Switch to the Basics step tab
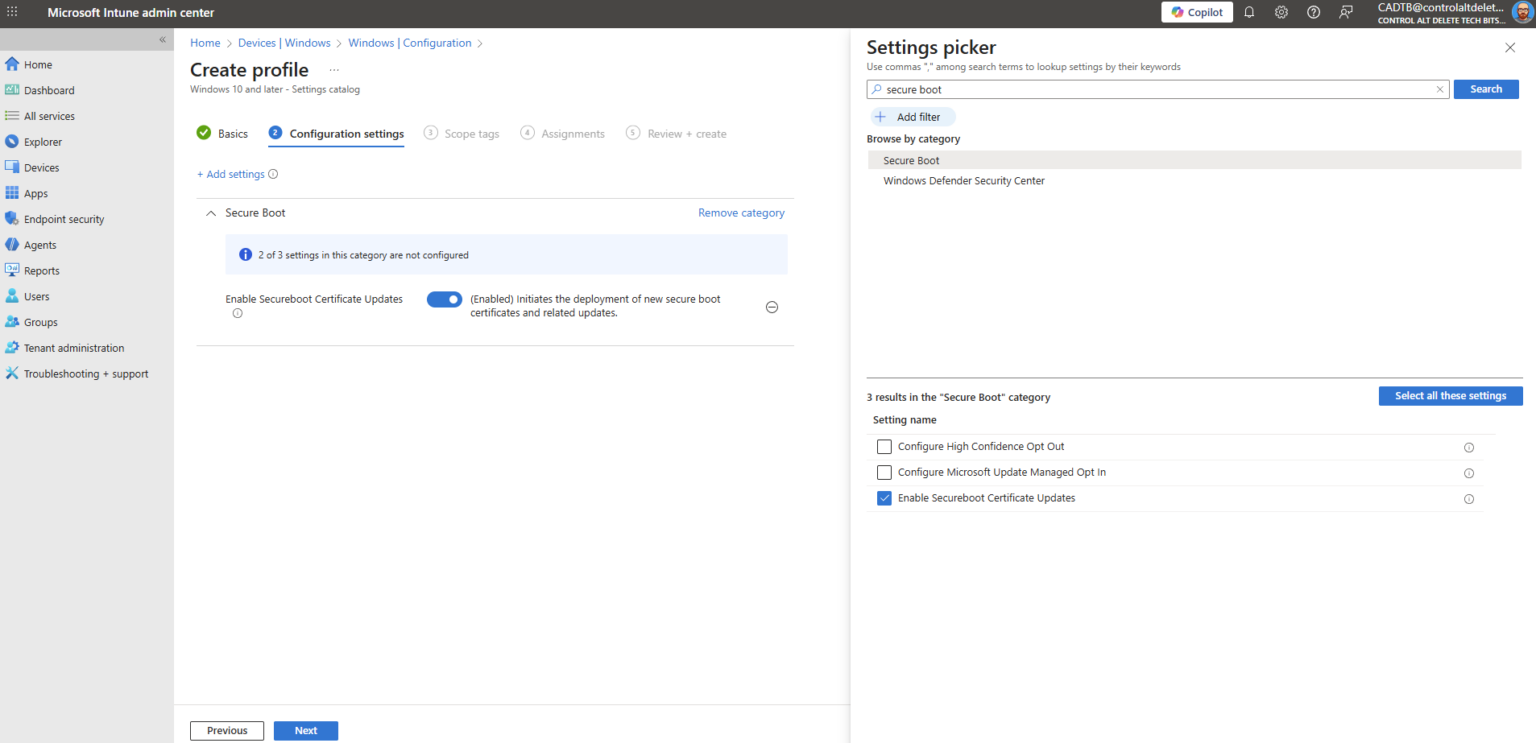 coord(222,133)
